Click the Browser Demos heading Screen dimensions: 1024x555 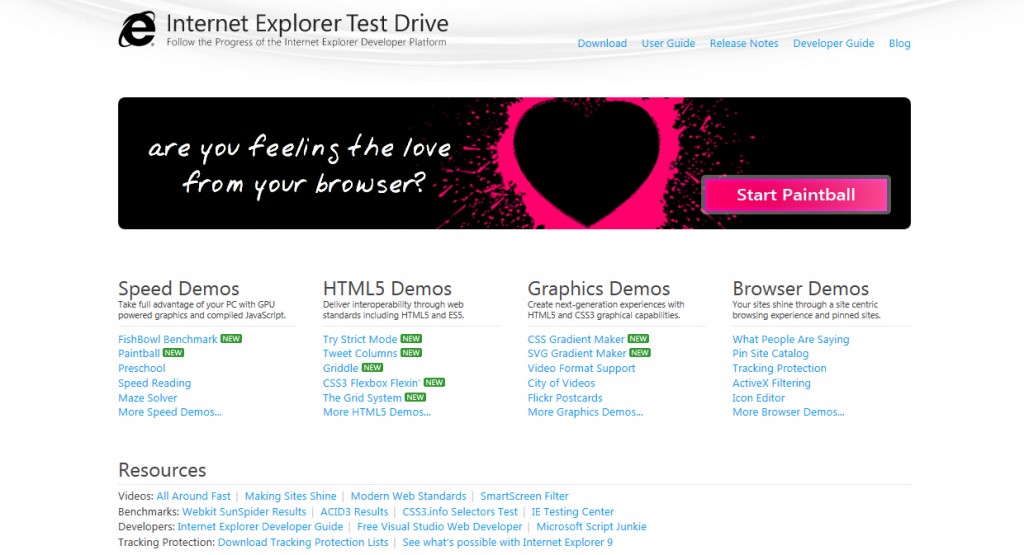(801, 289)
